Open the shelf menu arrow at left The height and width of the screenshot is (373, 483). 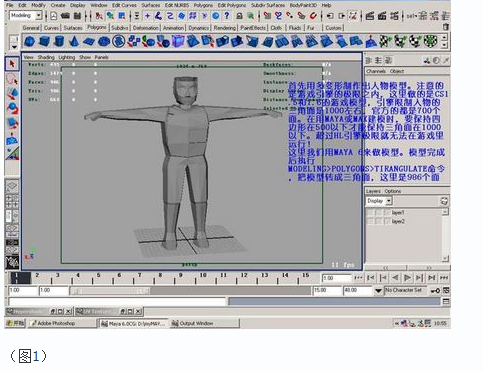coord(14,47)
